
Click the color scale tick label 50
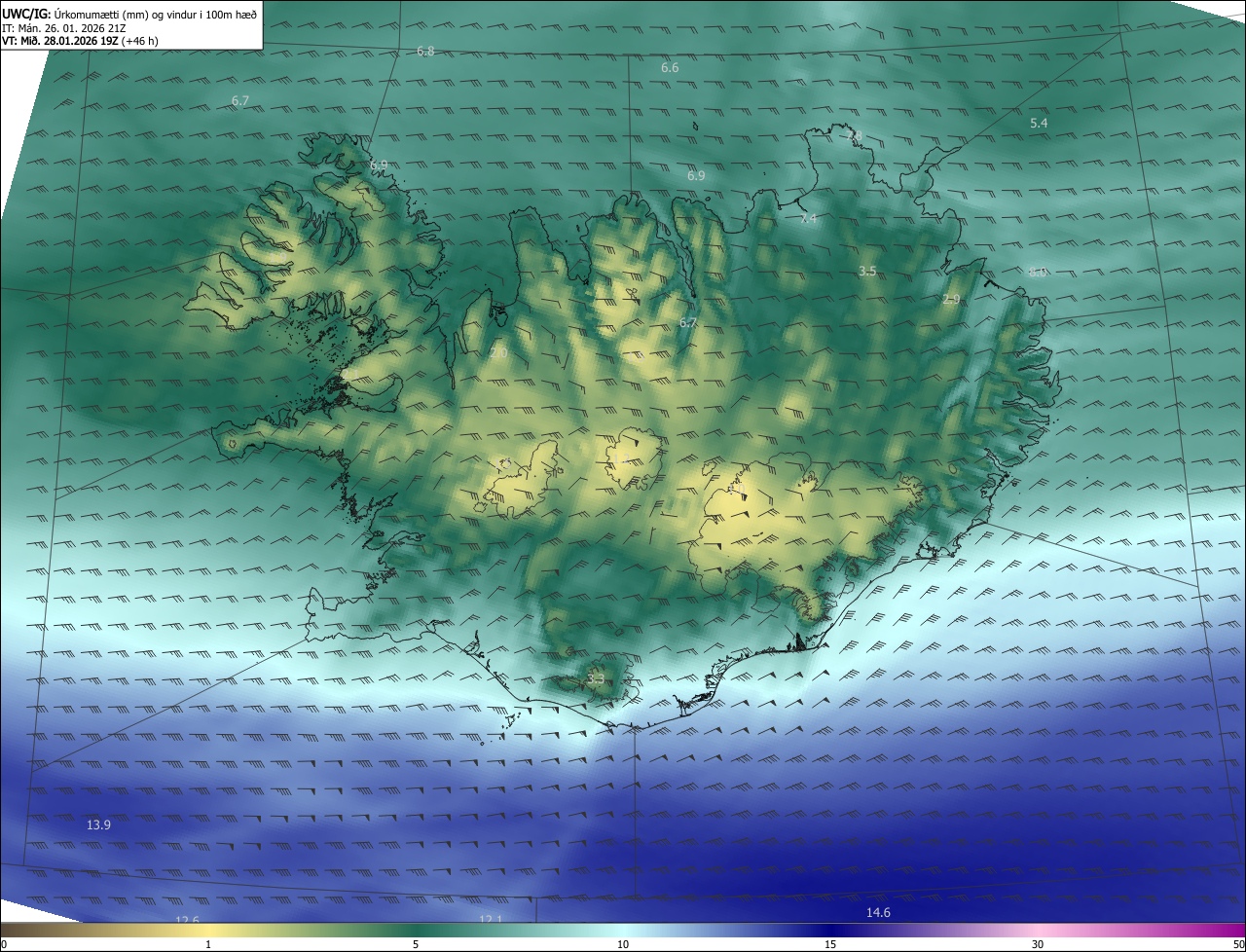point(1238,944)
